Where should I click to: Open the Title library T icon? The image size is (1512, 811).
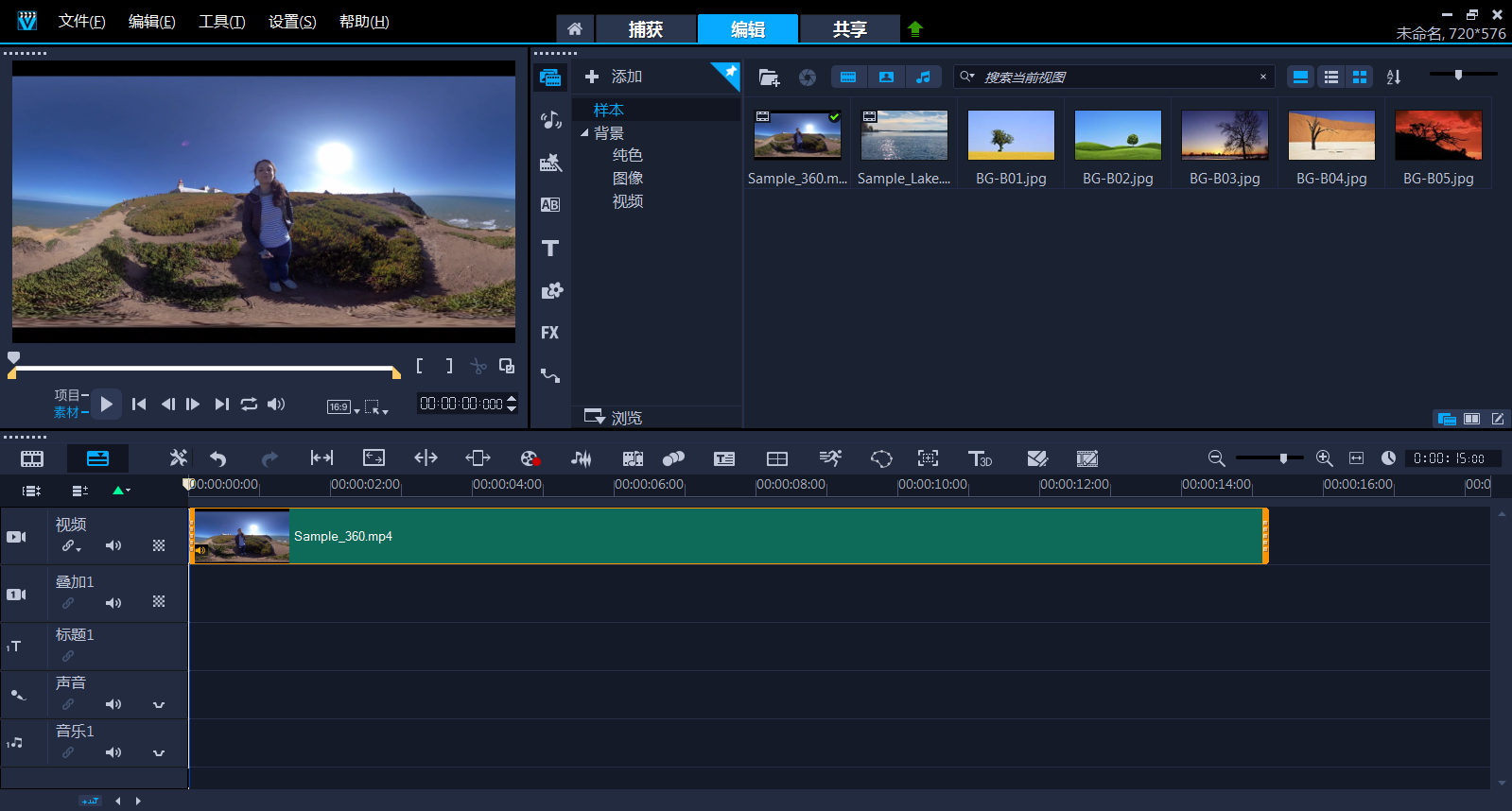(x=550, y=248)
